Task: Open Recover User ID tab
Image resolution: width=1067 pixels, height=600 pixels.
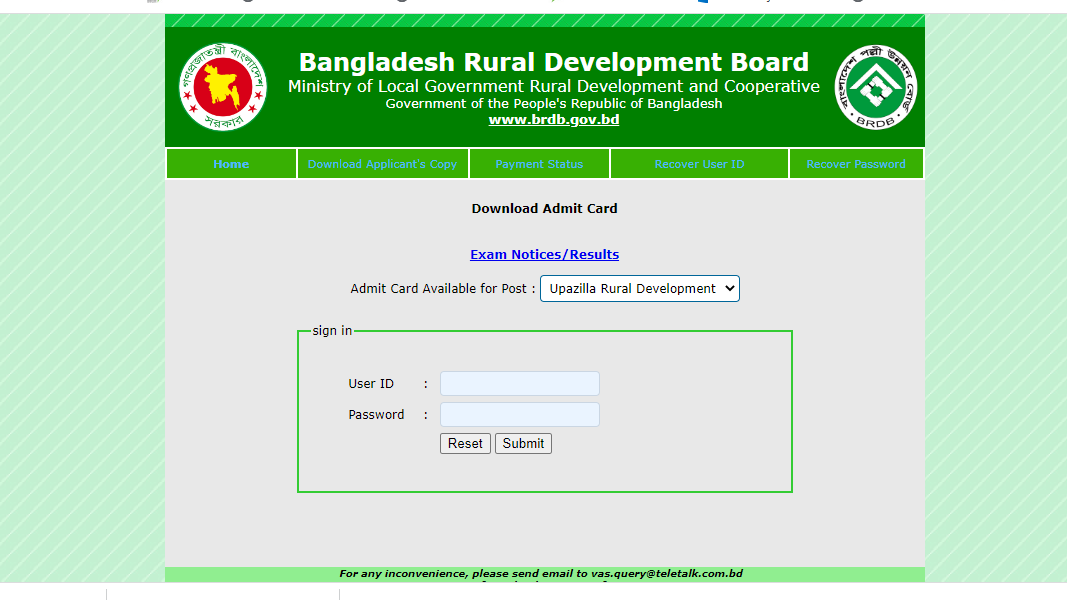Action: tap(699, 164)
